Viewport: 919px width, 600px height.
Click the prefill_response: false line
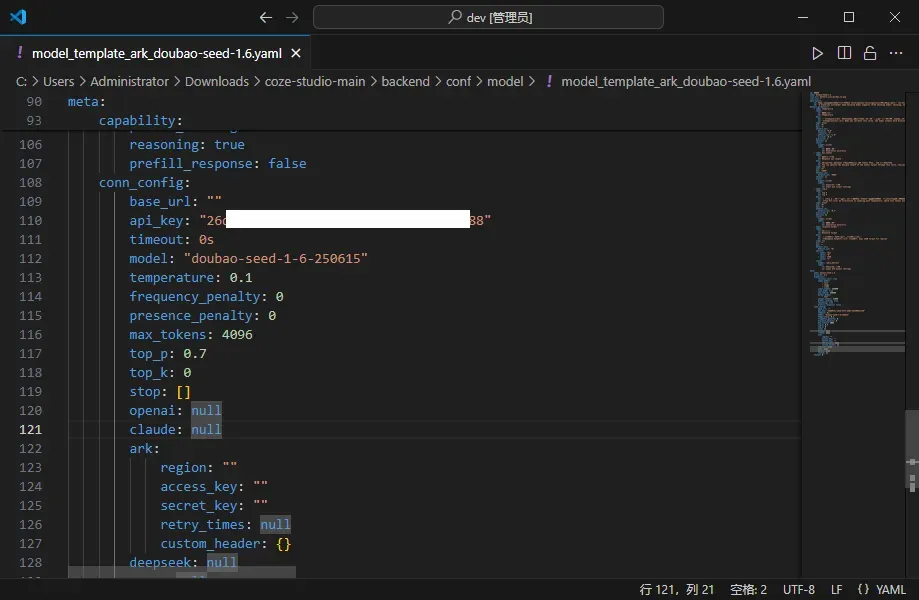(217, 163)
